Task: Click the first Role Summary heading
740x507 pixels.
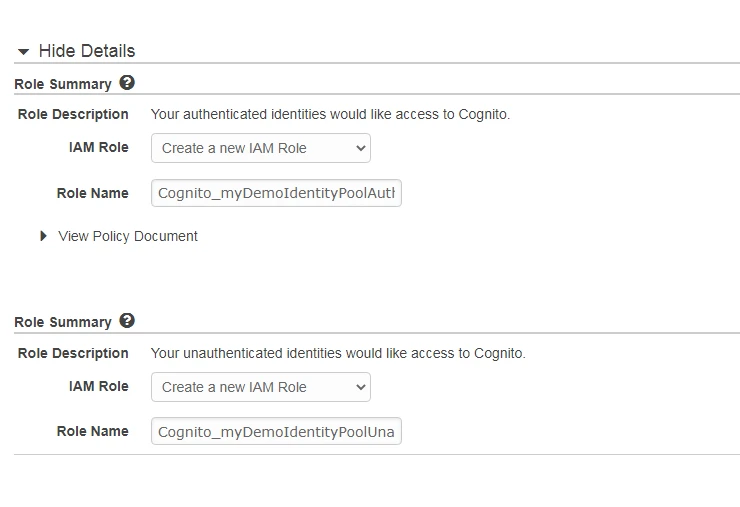Action: [x=63, y=83]
